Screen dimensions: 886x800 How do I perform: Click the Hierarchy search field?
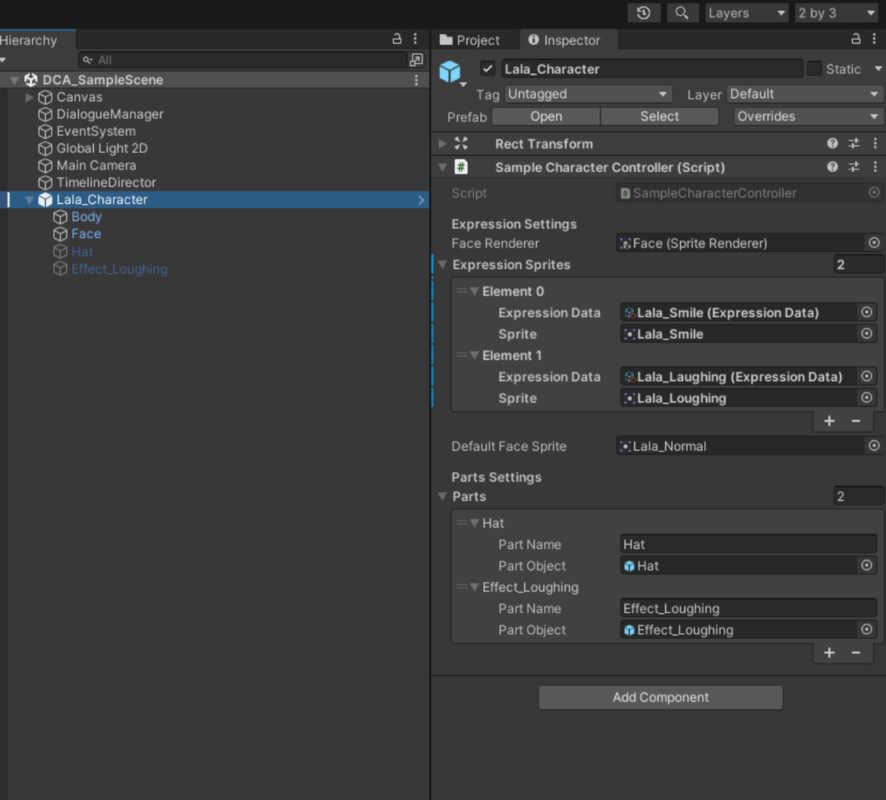pyautogui.click(x=243, y=59)
